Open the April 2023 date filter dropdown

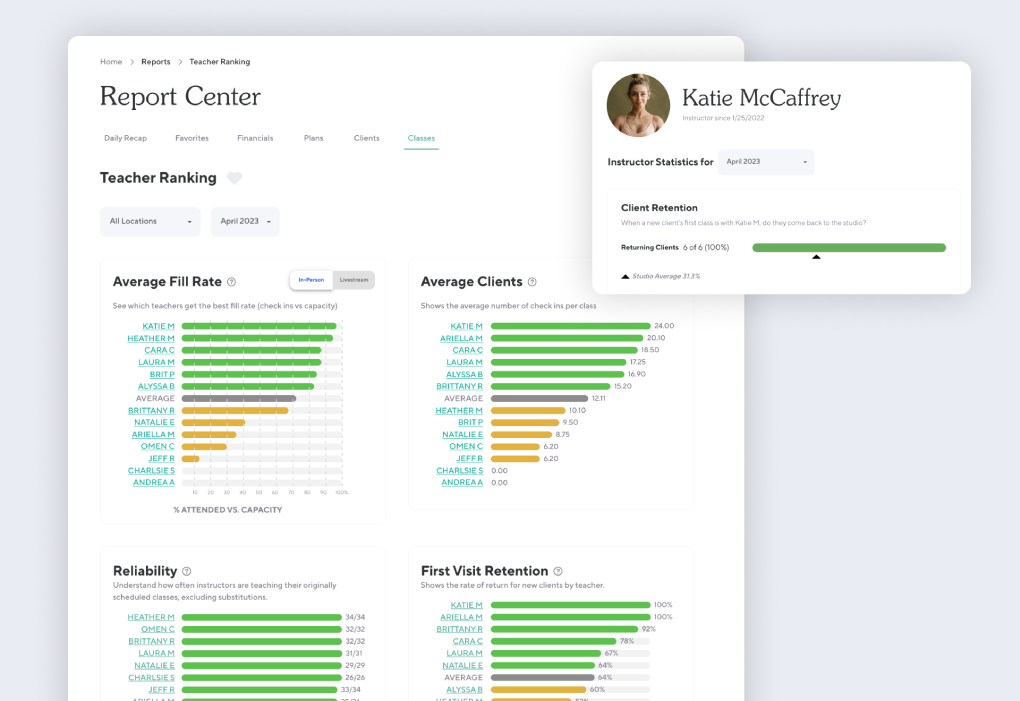coord(244,221)
